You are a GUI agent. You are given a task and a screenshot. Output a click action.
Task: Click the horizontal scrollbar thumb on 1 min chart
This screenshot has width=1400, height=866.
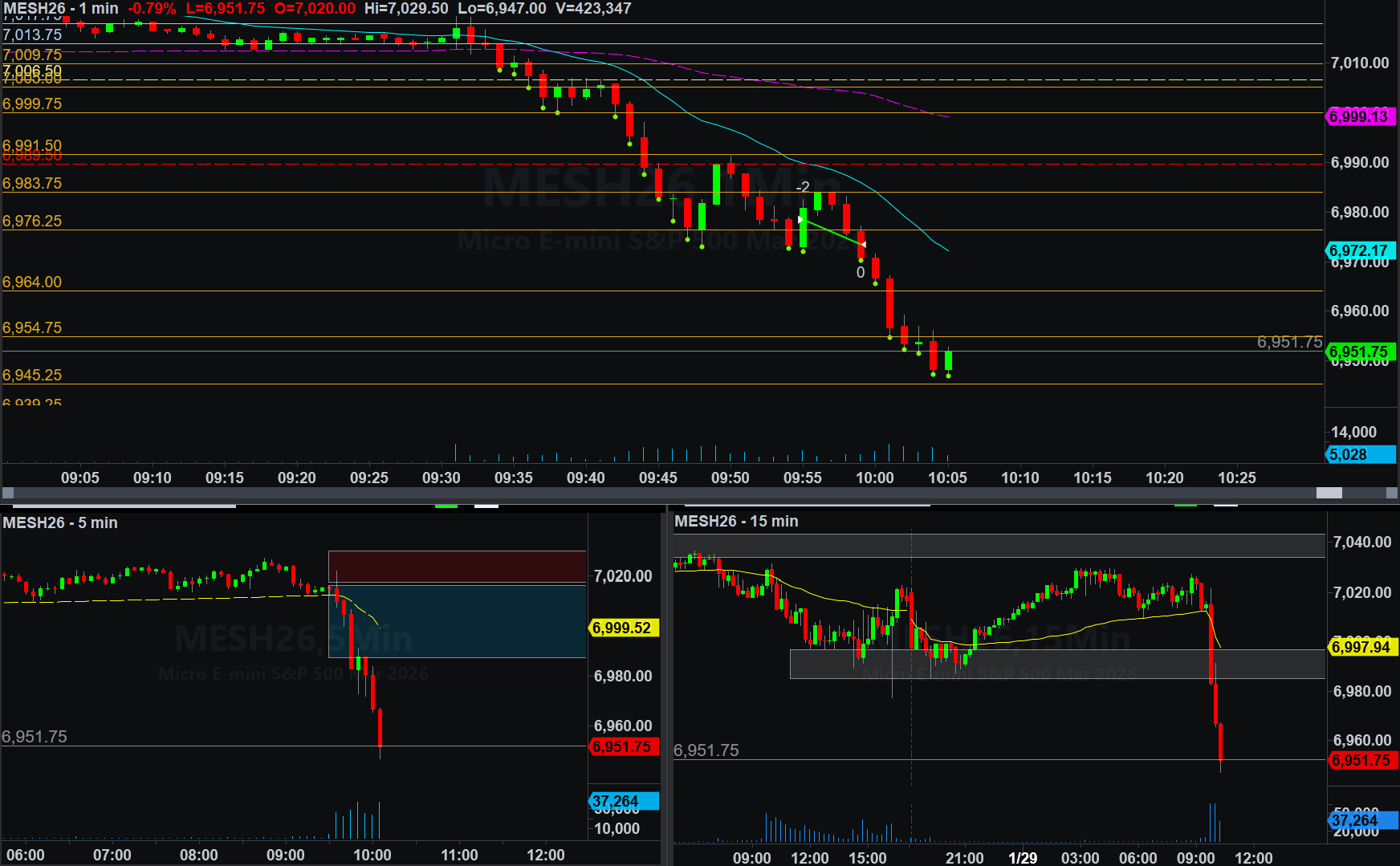[x=1329, y=493]
